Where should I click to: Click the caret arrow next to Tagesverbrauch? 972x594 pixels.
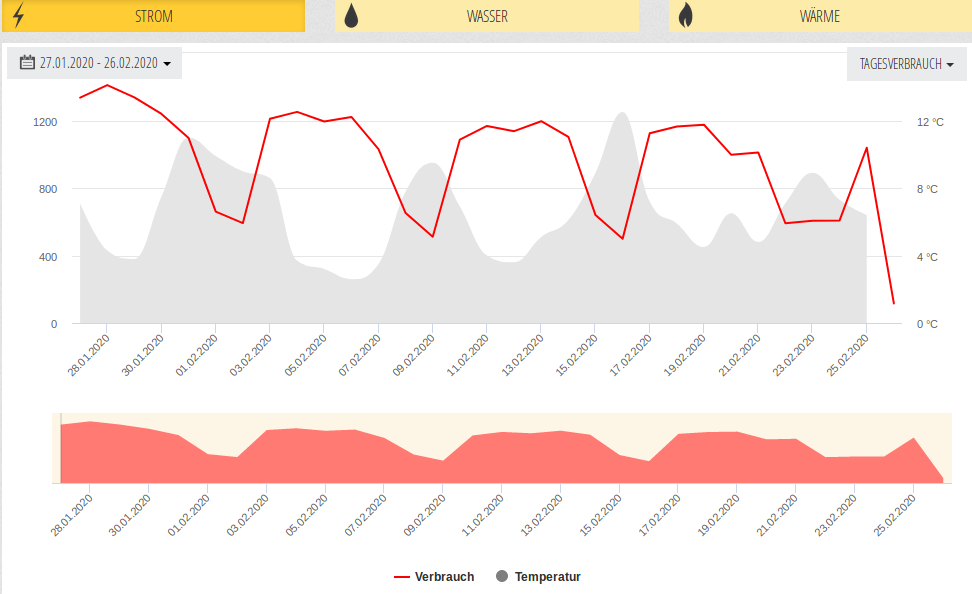point(950,64)
